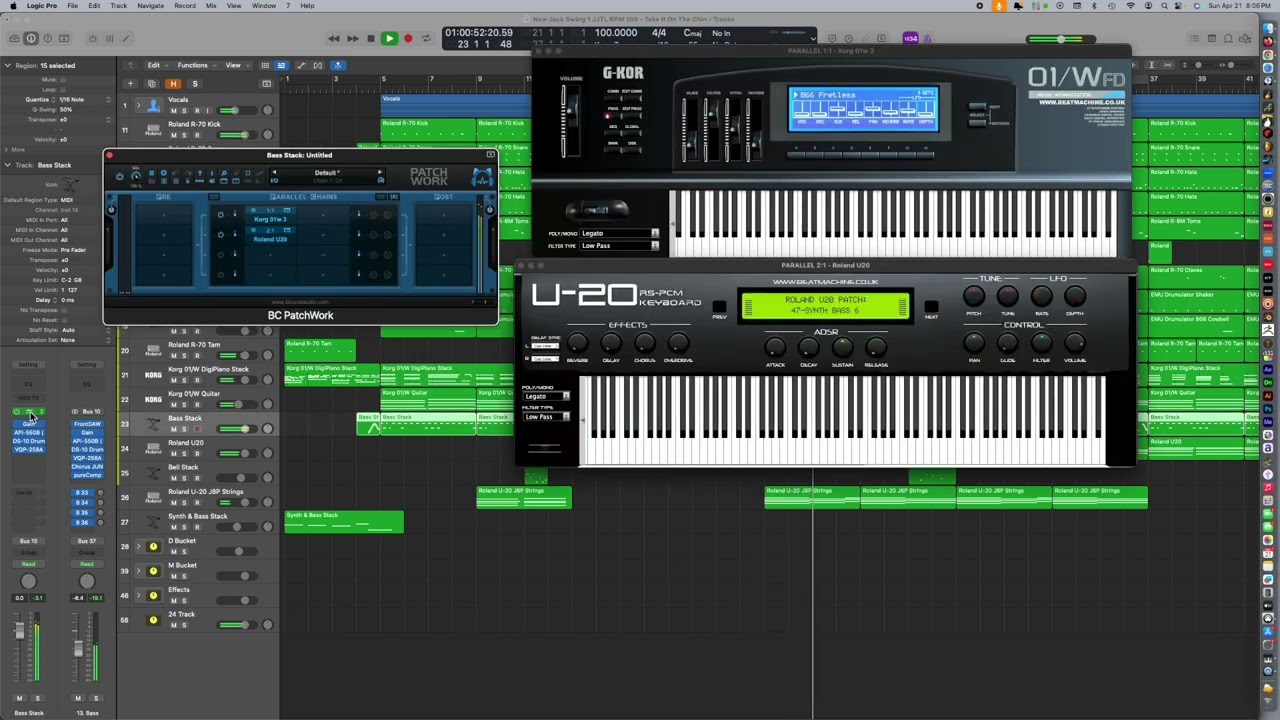Click the Rewind transport button
This screenshot has width=1280, height=720.
334,38
